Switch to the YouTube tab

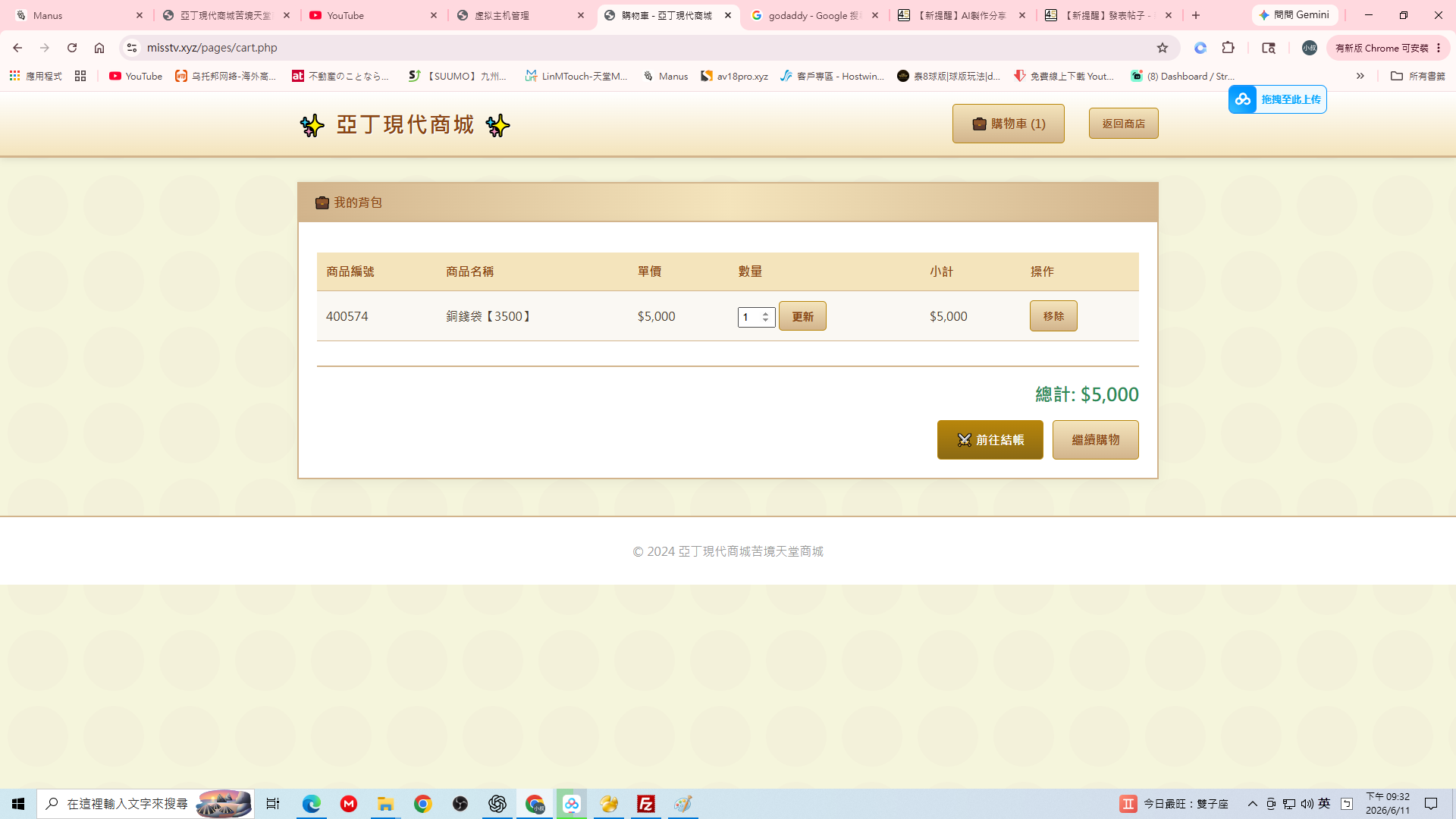(373, 15)
